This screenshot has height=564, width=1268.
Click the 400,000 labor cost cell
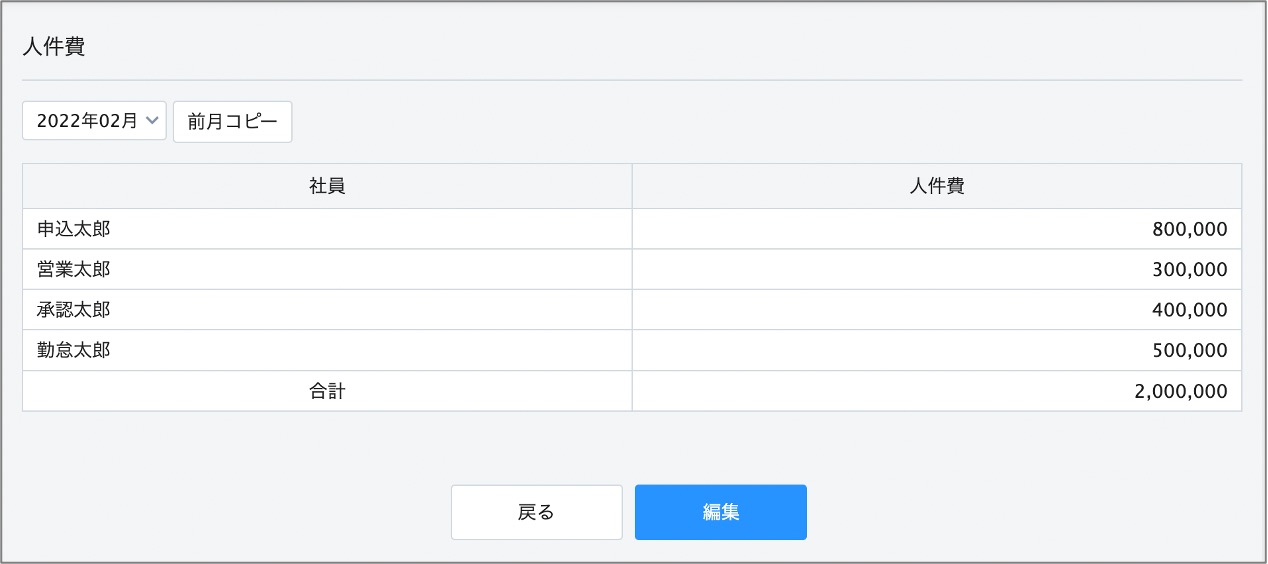coord(937,310)
